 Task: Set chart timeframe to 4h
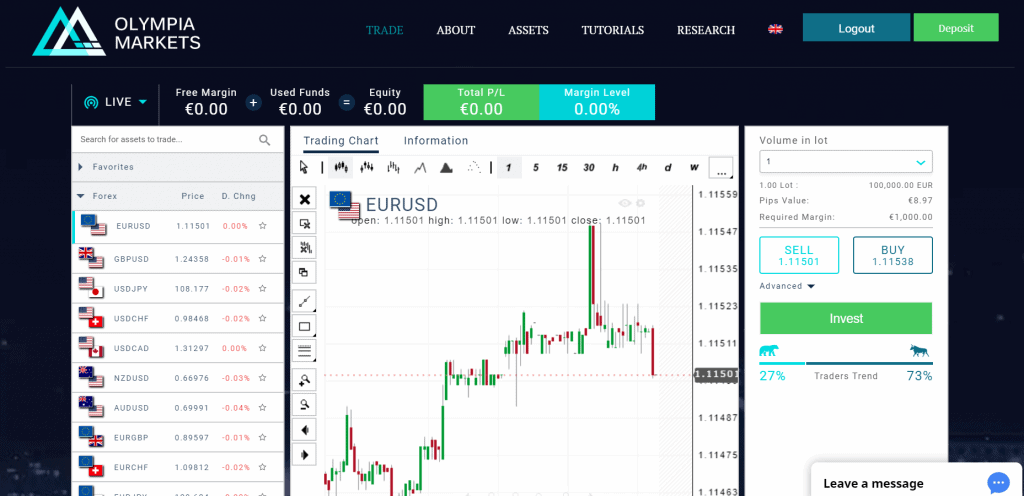click(x=641, y=168)
